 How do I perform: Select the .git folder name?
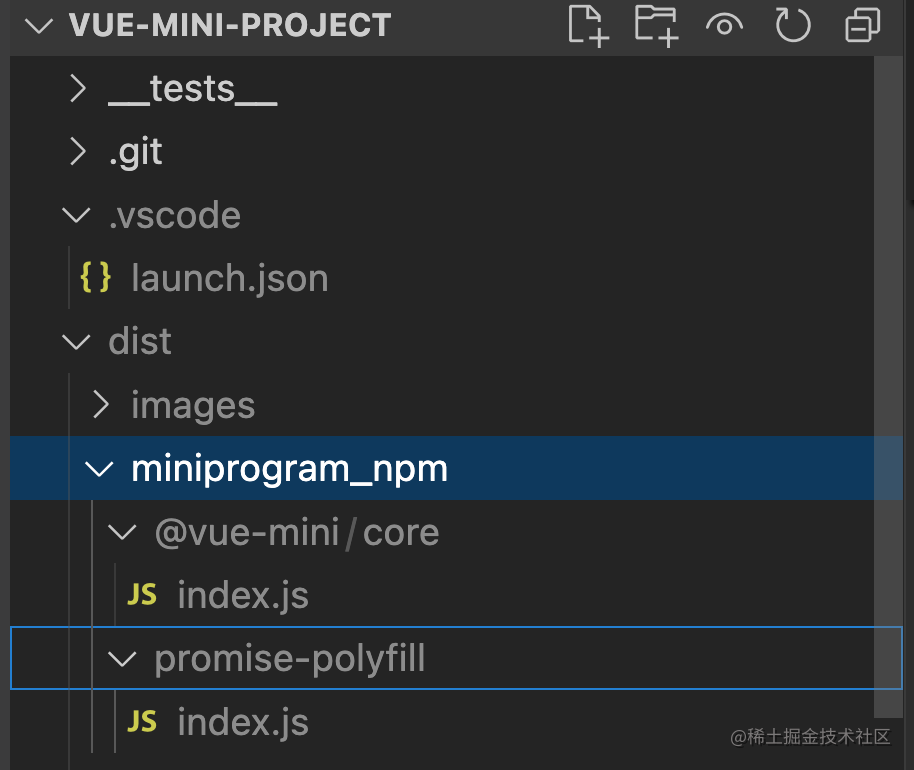pyautogui.click(x=135, y=153)
